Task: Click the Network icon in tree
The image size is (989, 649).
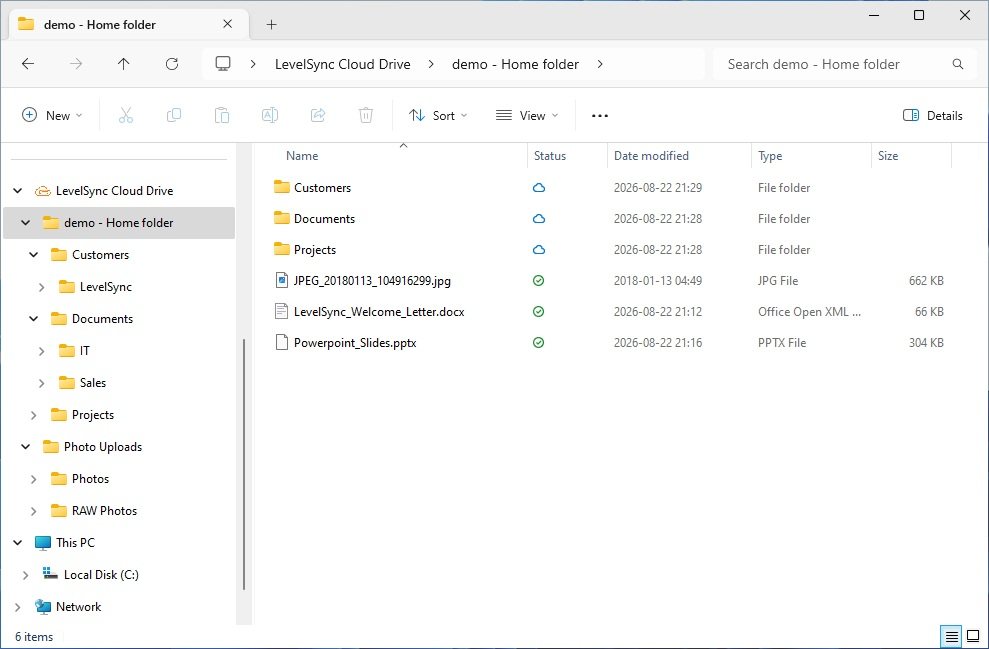Action: click(42, 606)
